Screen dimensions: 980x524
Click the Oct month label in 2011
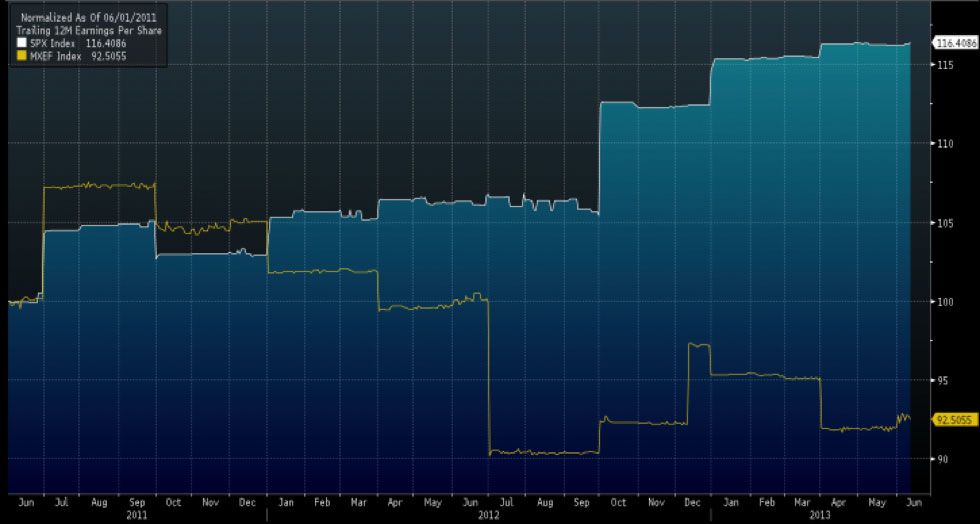tap(173, 503)
